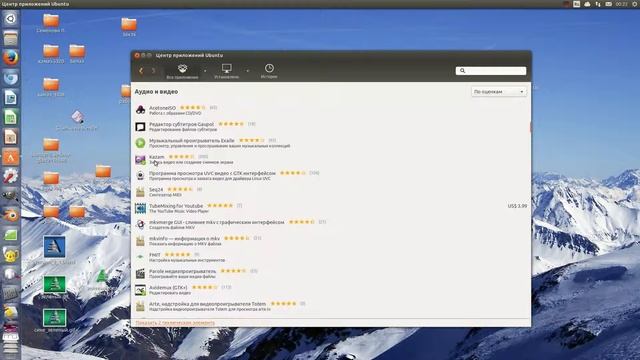Viewport: 640px width, 360px height.
Task: Launch Firefox from the launcher
Action: [x=11, y=58]
